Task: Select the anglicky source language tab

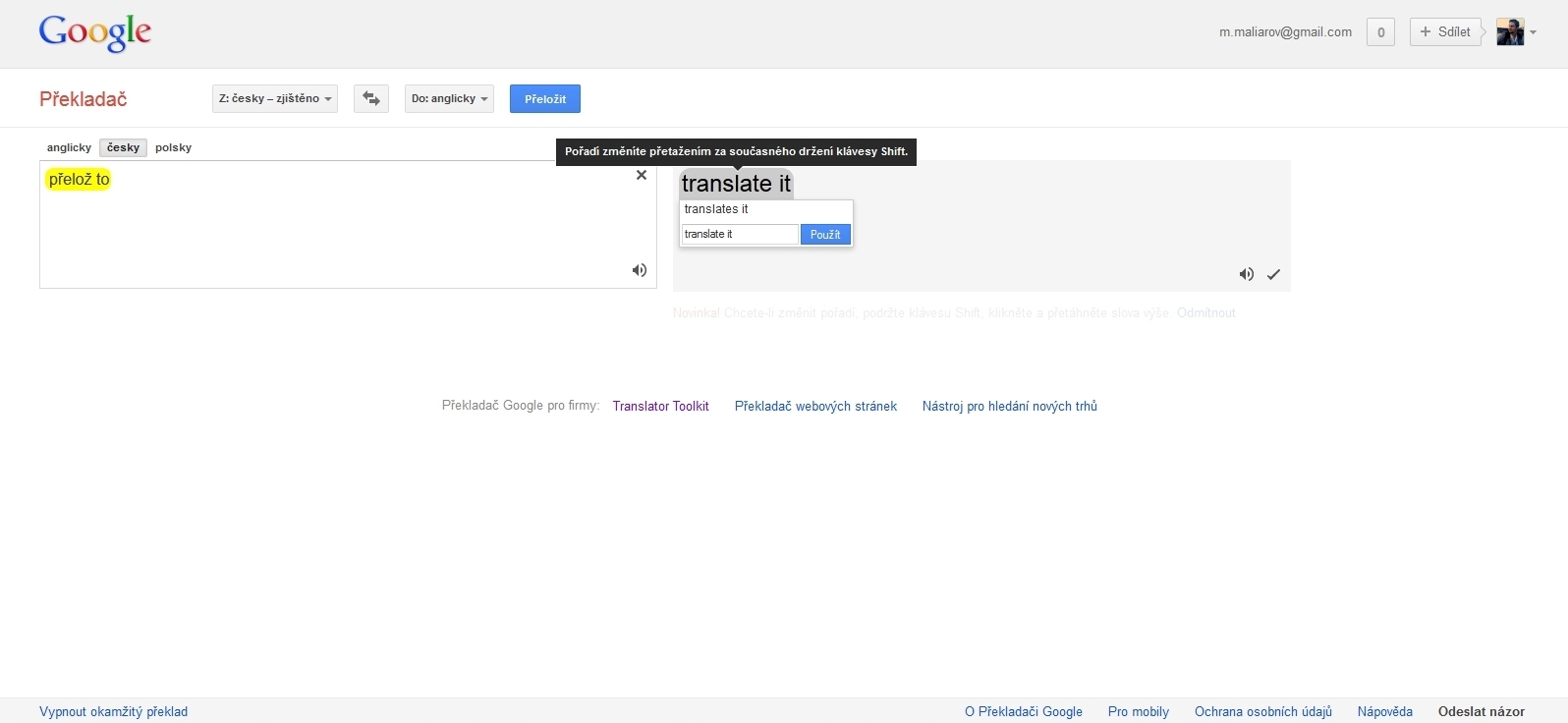Action: 69,147
